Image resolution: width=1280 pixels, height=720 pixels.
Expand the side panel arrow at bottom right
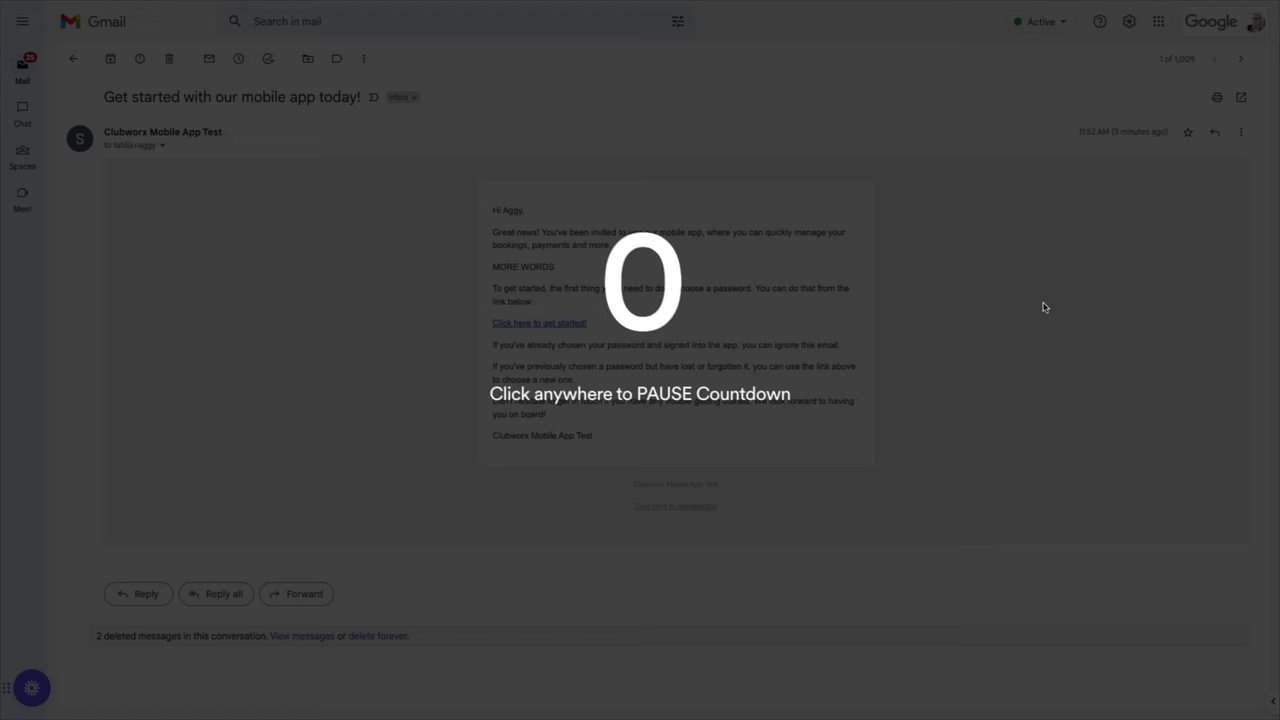click(1272, 701)
